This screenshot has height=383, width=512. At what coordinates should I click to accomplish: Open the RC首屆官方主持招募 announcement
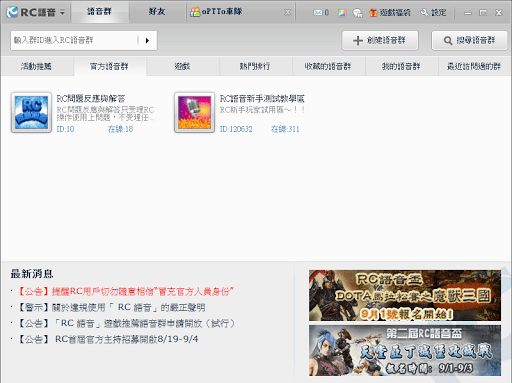coord(108,339)
